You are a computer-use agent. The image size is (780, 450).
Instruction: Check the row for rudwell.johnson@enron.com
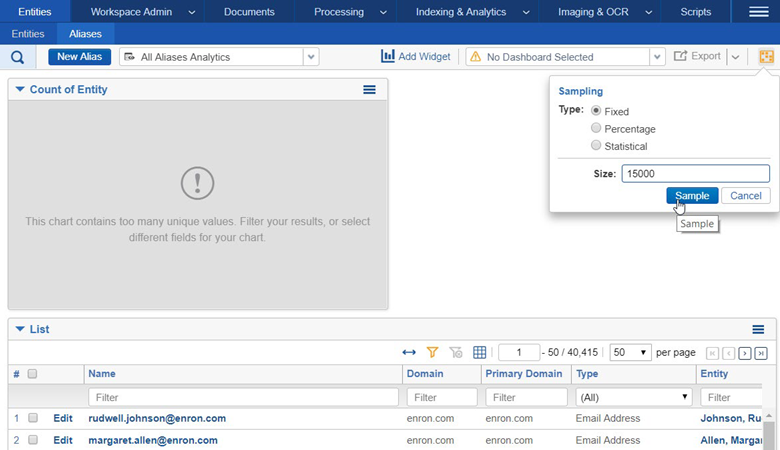[33, 418]
